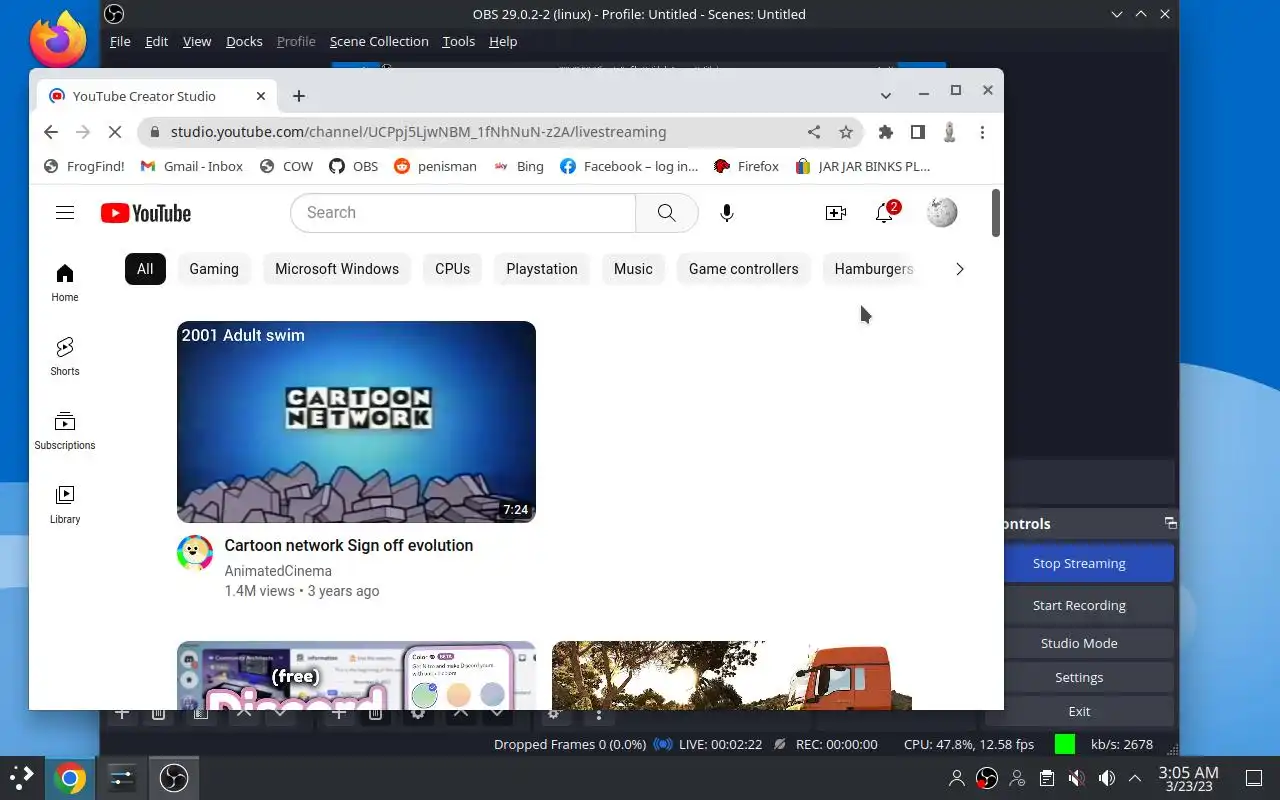This screenshot has width=1280, height=800.
Task: Share this page from address bar
Action: tap(814, 132)
